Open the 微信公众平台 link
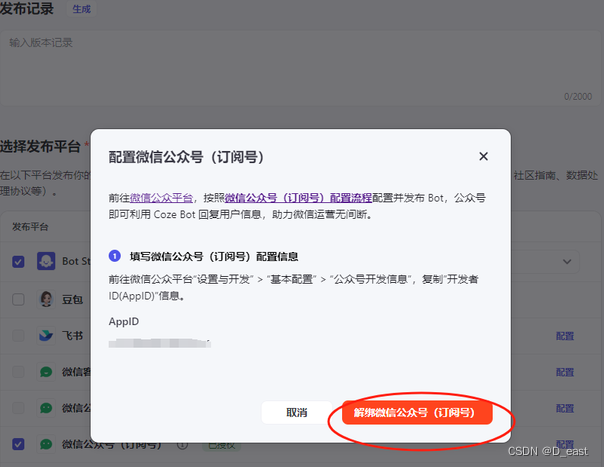Screen dimensions: 604x467 point(161,198)
